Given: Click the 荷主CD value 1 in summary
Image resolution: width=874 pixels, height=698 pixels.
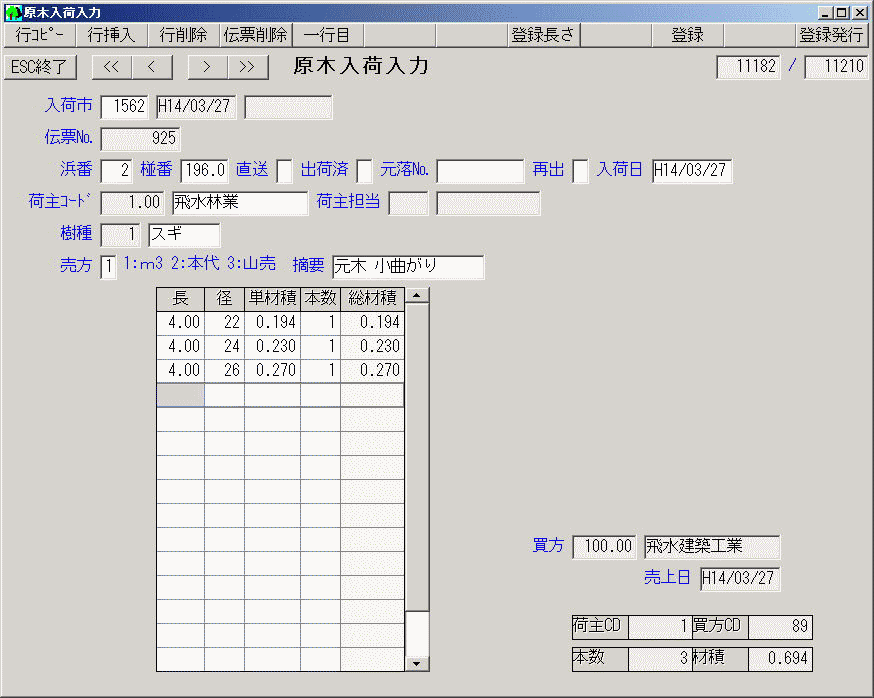Looking at the screenshot, I should coord(660,627).
